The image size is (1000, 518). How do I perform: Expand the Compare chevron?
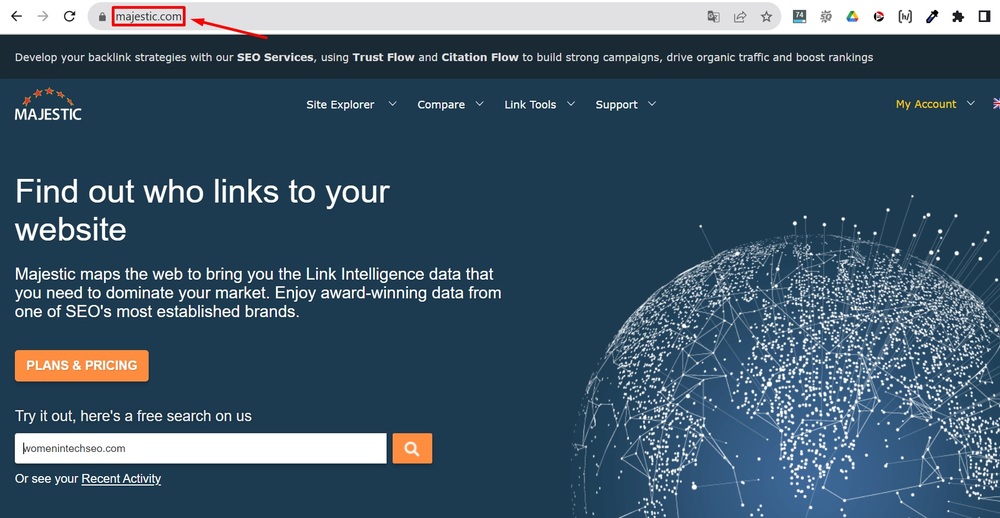click(x=479, y=103)
